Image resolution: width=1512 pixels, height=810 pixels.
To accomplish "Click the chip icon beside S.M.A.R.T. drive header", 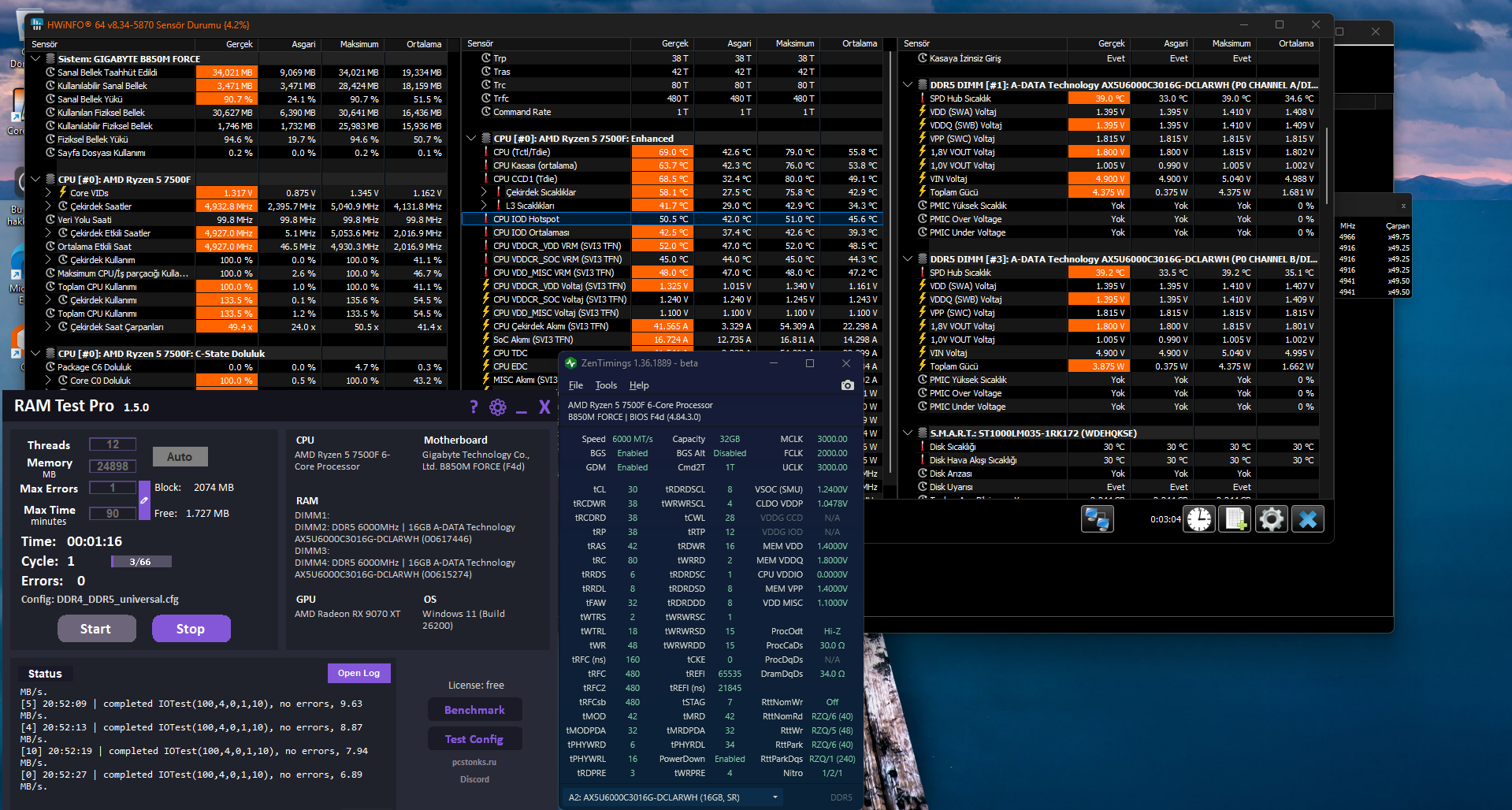I will 922,433.
